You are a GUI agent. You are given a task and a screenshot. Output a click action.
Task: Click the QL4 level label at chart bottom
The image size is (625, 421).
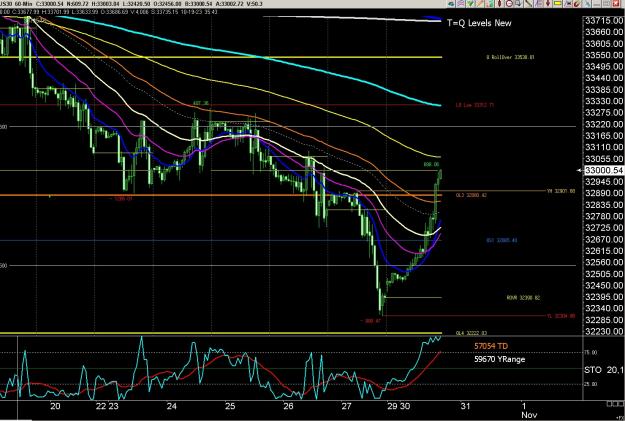point(471,333)
